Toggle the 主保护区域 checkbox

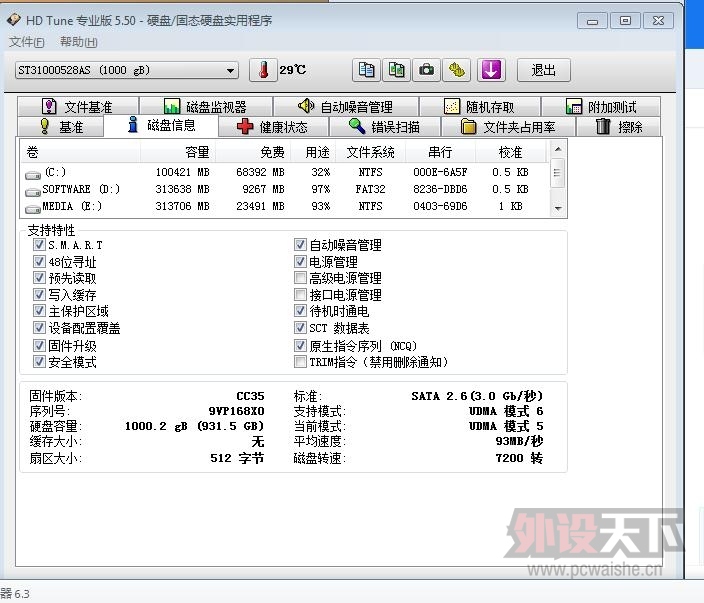[39, 311]
